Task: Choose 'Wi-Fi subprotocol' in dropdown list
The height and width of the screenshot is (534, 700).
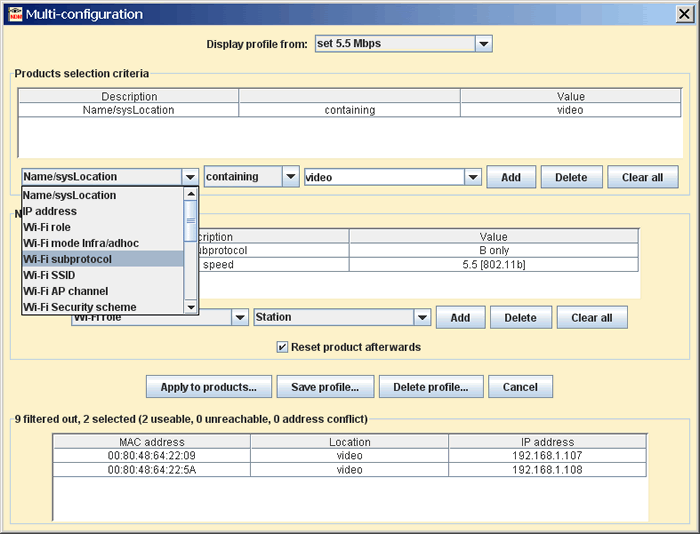Action: coord(102,259)
